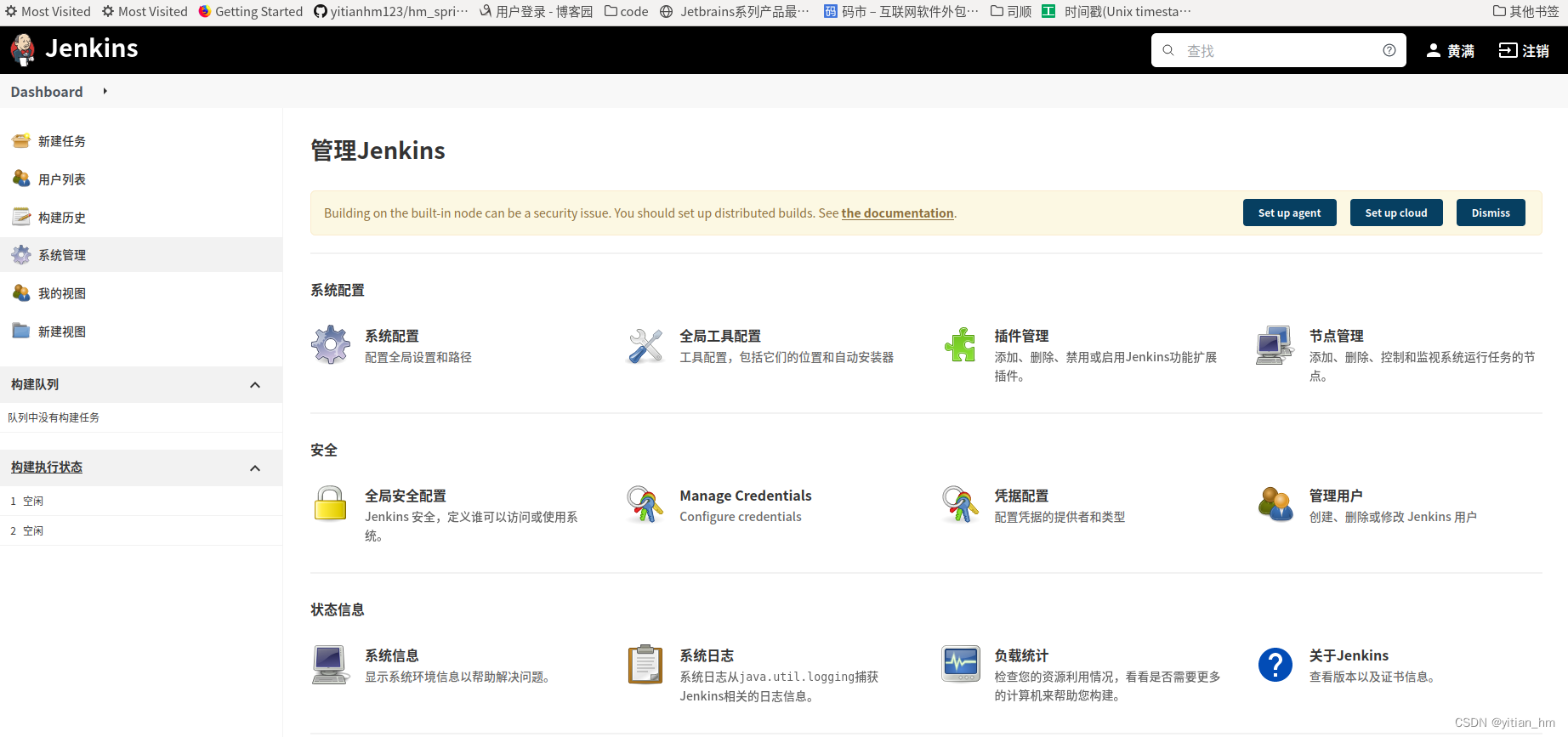The height and width of the screenshot is (737, 1568).
Task: Open the 全局安全配置 padlock icon
Action: click(331, 503)
